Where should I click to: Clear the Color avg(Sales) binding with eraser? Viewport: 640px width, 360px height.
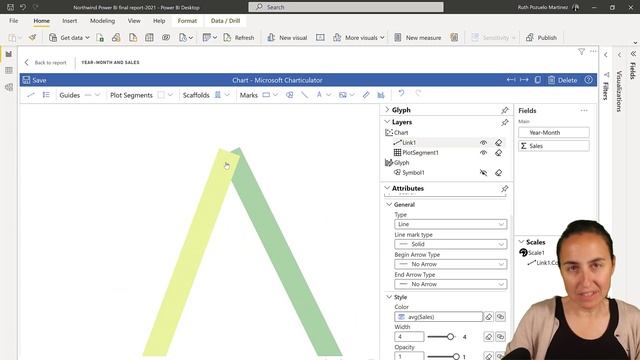[x=489, y=317]
